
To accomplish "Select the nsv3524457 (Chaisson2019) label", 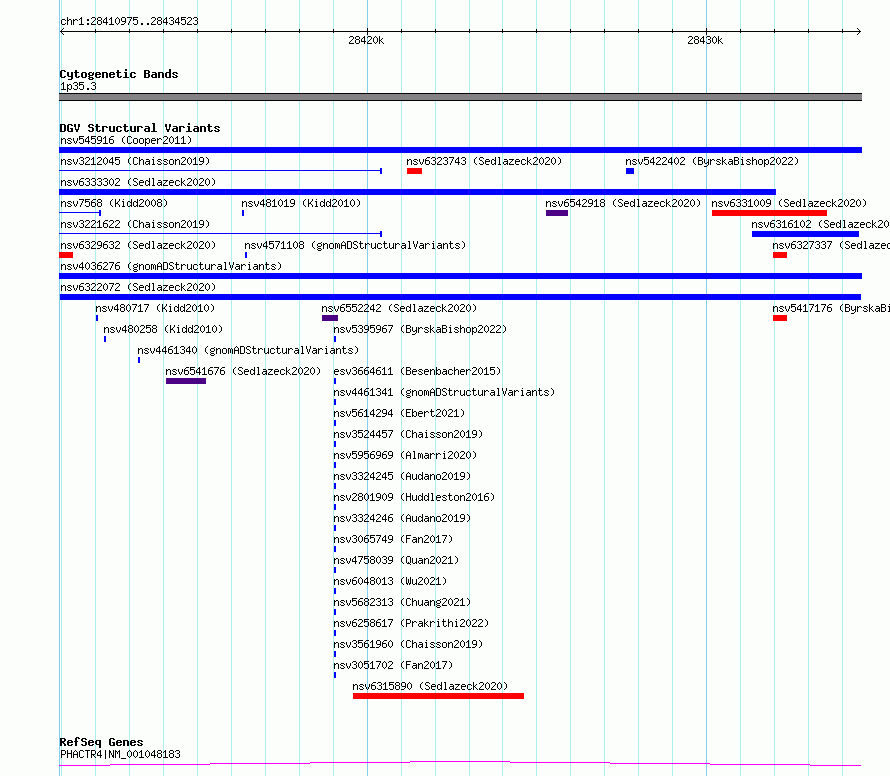I will pos(408,434).
